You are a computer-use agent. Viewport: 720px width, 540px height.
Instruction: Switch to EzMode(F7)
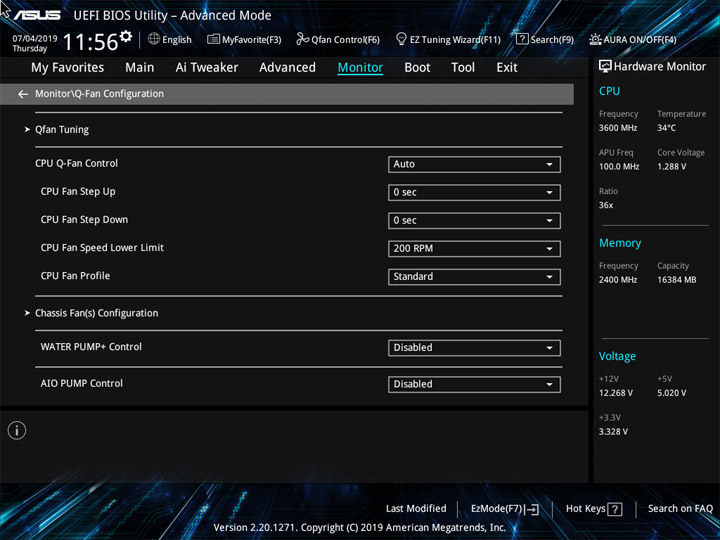click(x=496, y=509)
